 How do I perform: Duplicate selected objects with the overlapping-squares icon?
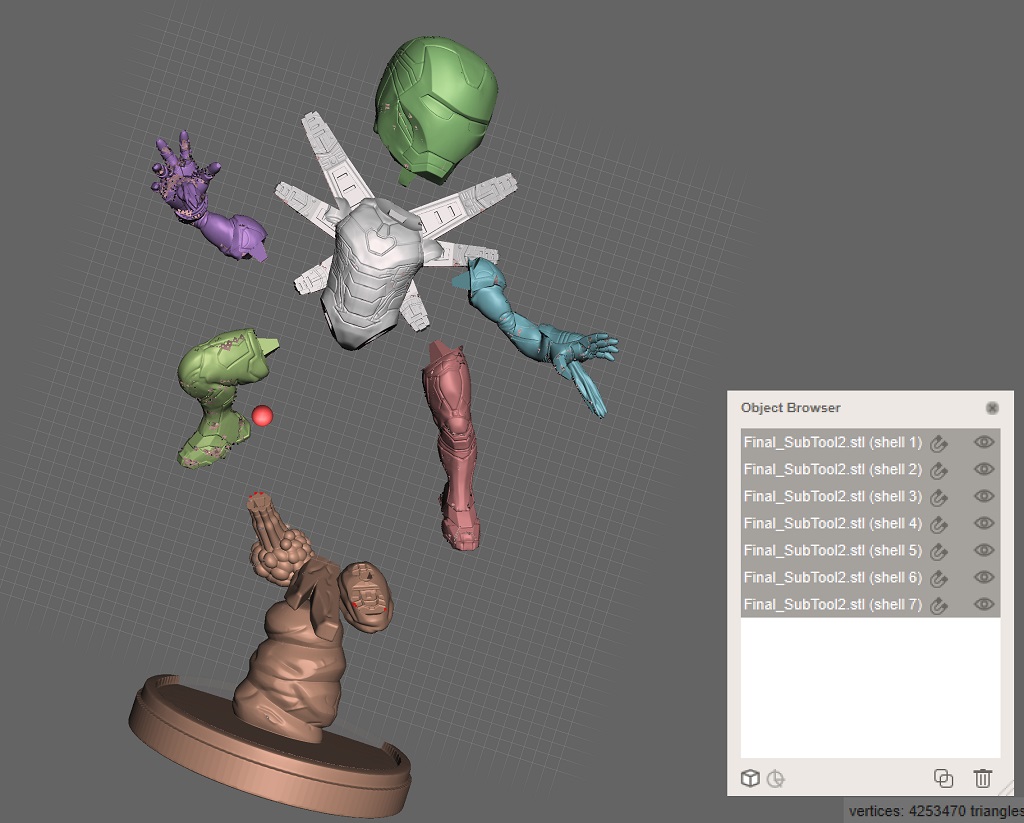click(x=942, y=778)
